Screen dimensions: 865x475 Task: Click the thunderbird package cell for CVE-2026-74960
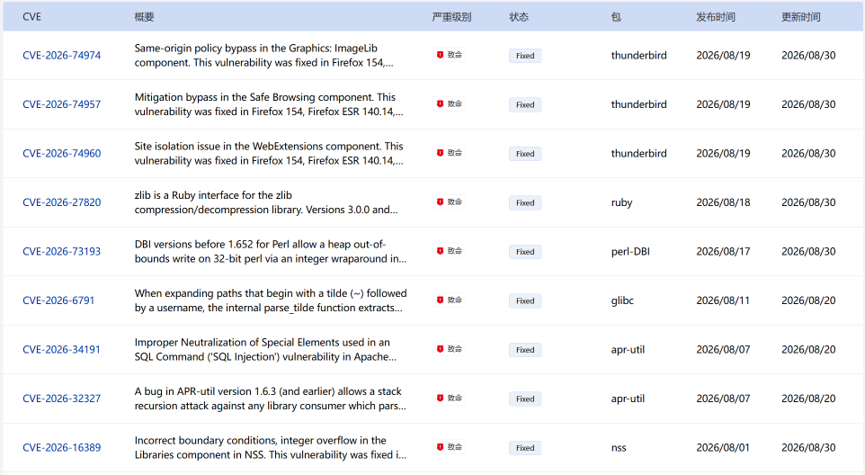[x=638, y=153]
